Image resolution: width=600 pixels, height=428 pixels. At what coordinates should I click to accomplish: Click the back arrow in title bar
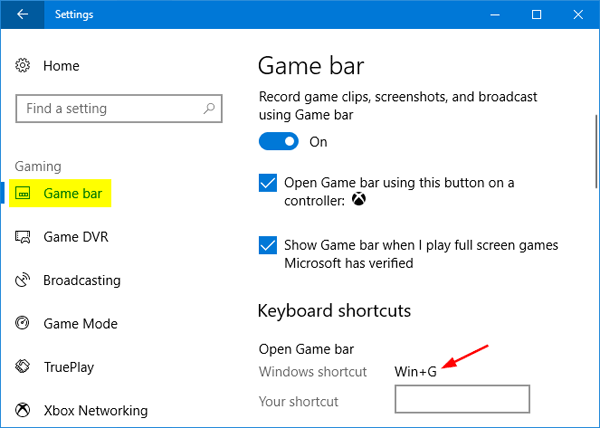coord(22,15)
